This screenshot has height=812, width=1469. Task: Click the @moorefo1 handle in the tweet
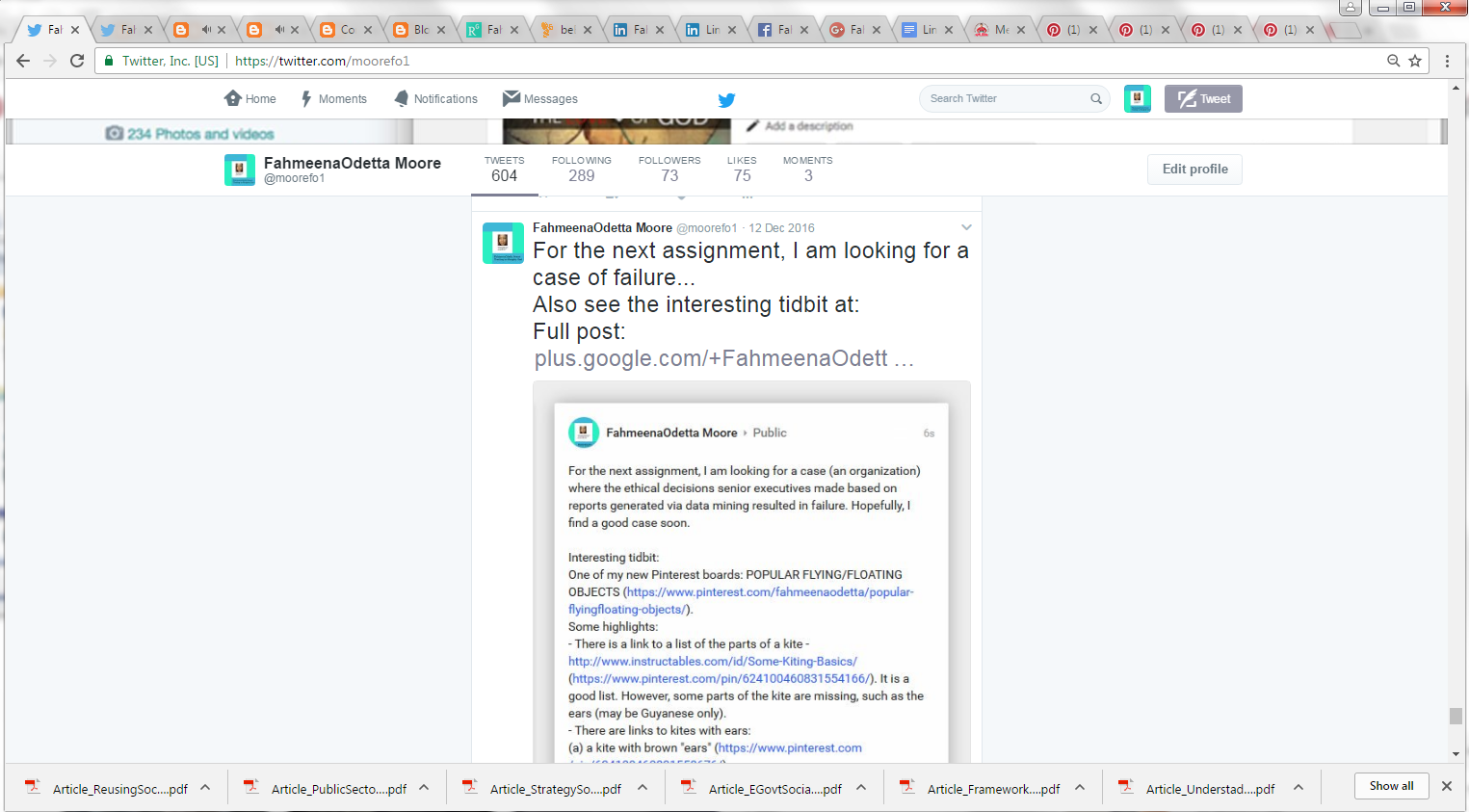click(706, 228)
